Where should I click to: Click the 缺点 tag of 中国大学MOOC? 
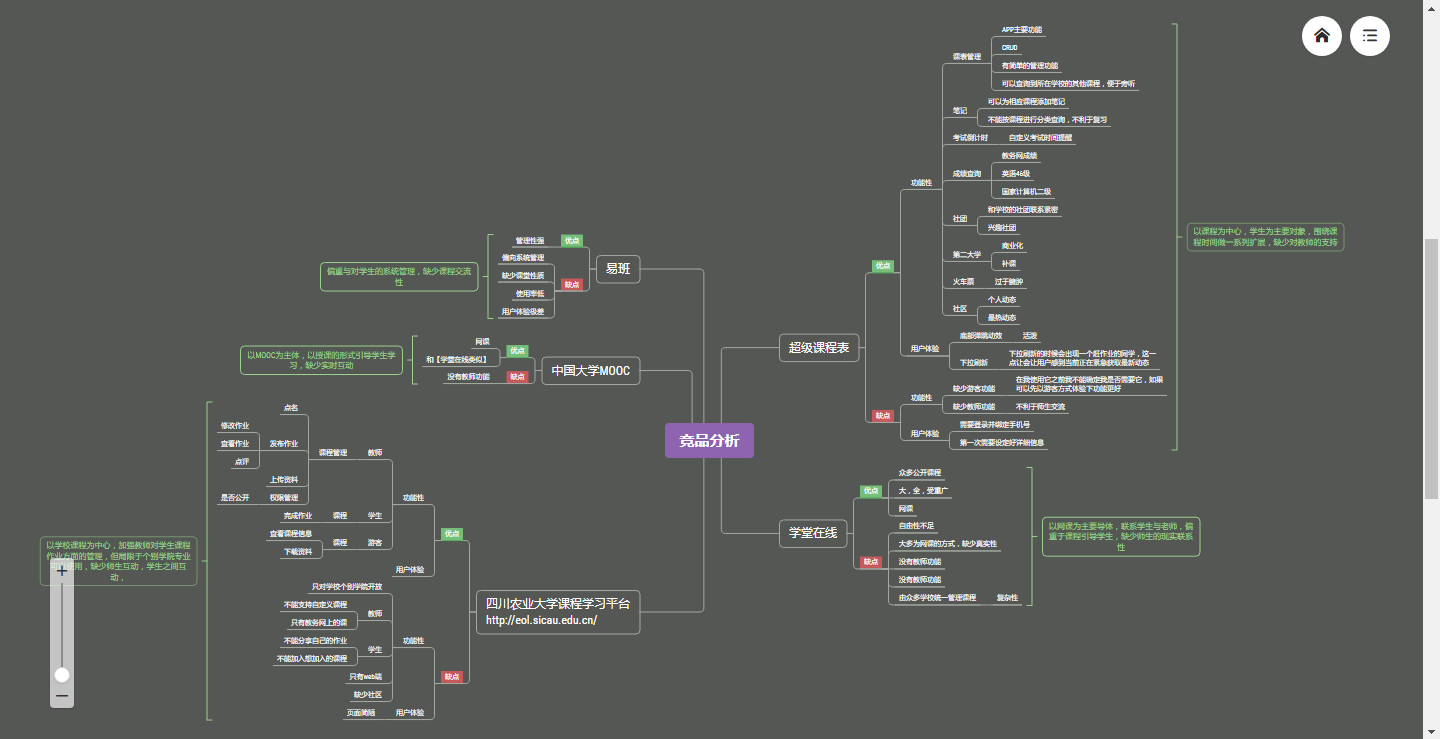(x=517, y=377)
